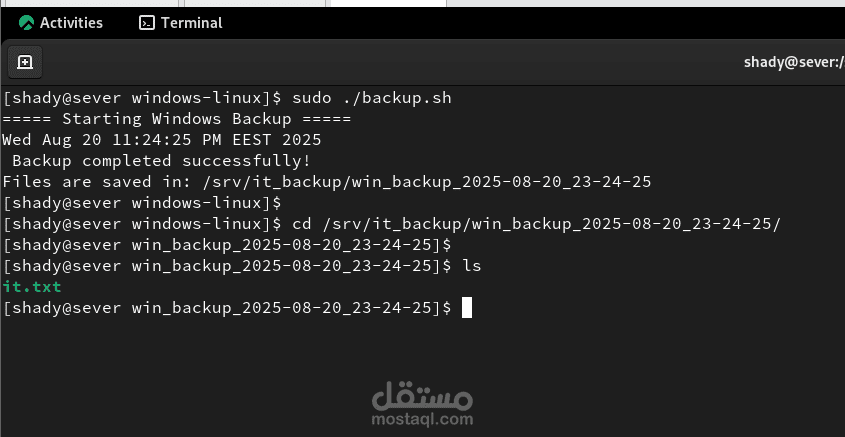Click the green logo beside Activities
The width and height of the screenshot is (845, 437).
point(26,22)
